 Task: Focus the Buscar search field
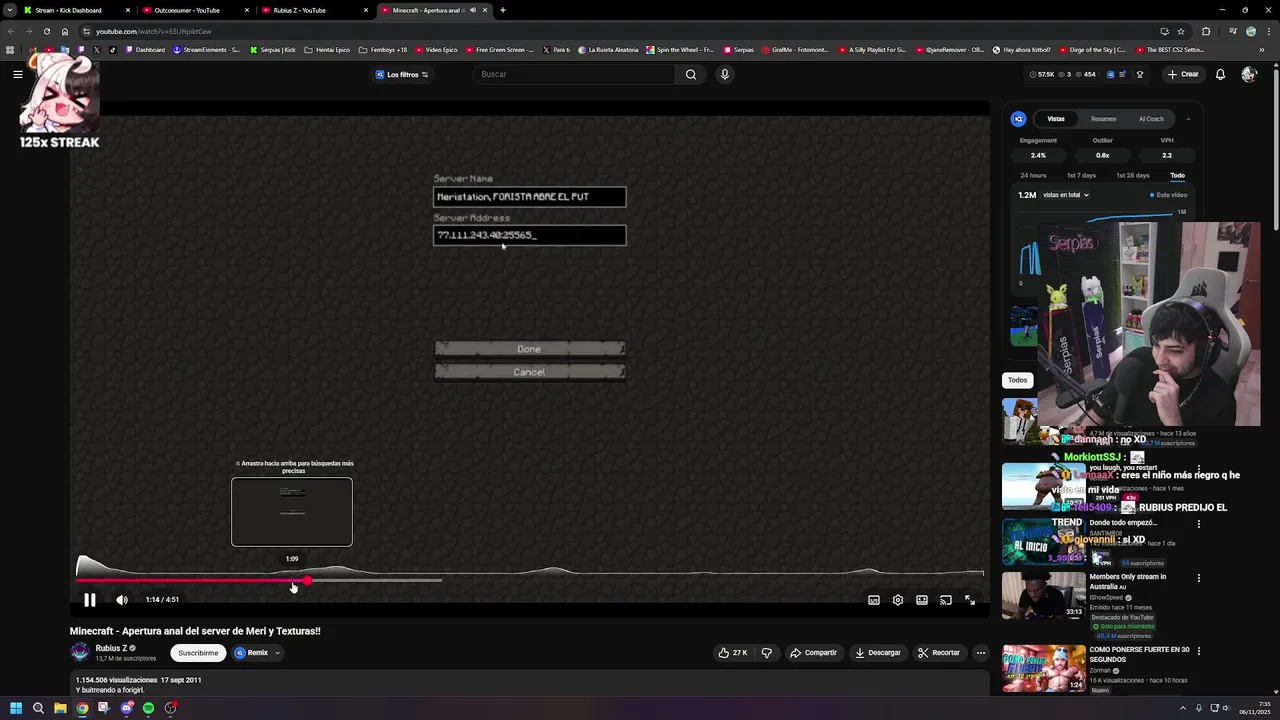(575, 74)
